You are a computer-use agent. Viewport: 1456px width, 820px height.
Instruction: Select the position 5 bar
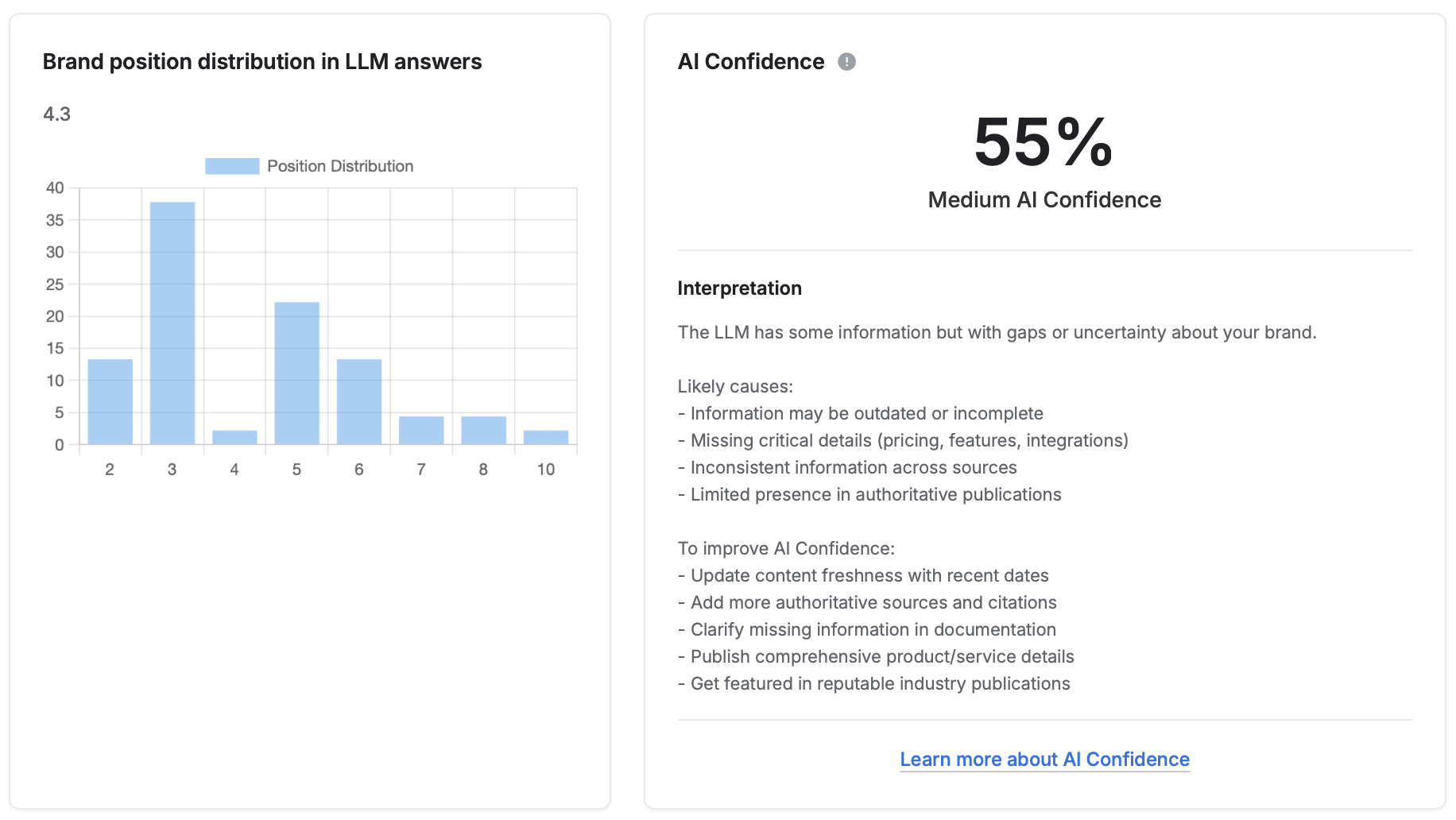tap(297, 373)
